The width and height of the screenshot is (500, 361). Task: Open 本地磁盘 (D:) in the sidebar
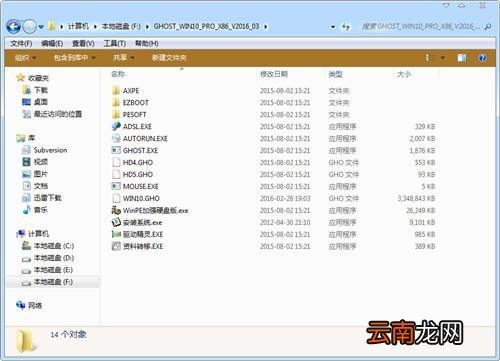(48, 258)
